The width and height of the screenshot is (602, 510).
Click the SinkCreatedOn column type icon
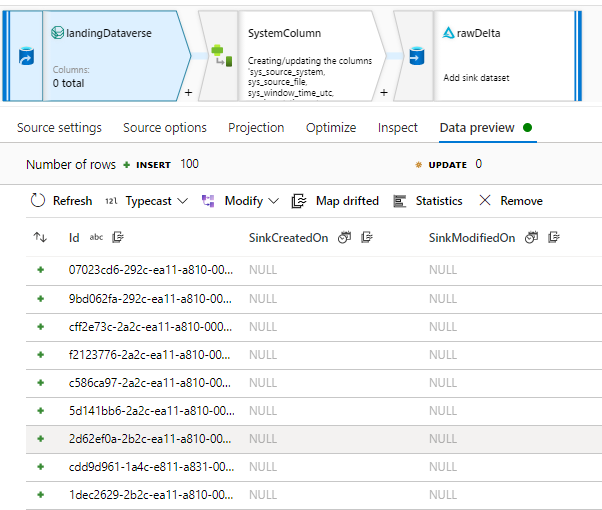[x=345, y=238]
